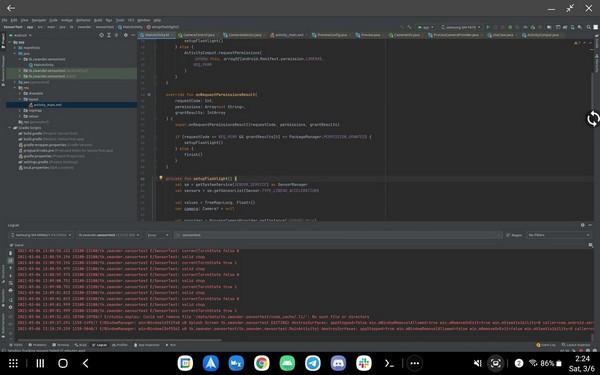The image size is (600, 375).
Task: Open Logcat device dropdown Samsung SM
Action: [x=41, y=235]
